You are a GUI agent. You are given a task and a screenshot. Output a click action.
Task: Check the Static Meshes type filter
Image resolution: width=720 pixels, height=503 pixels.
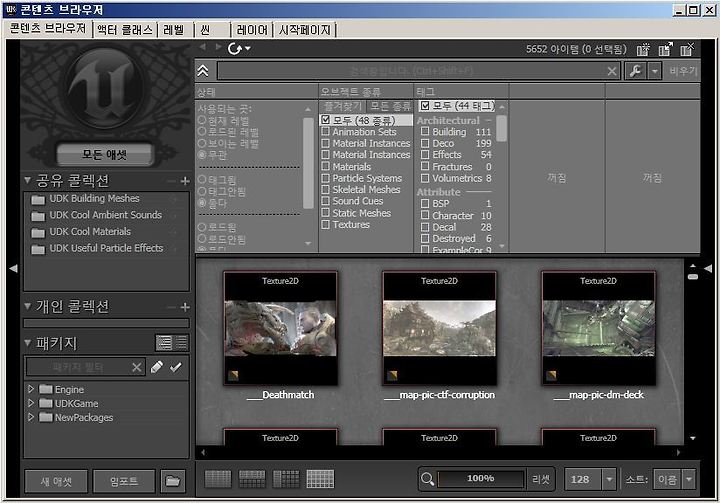tap(326, 213)
